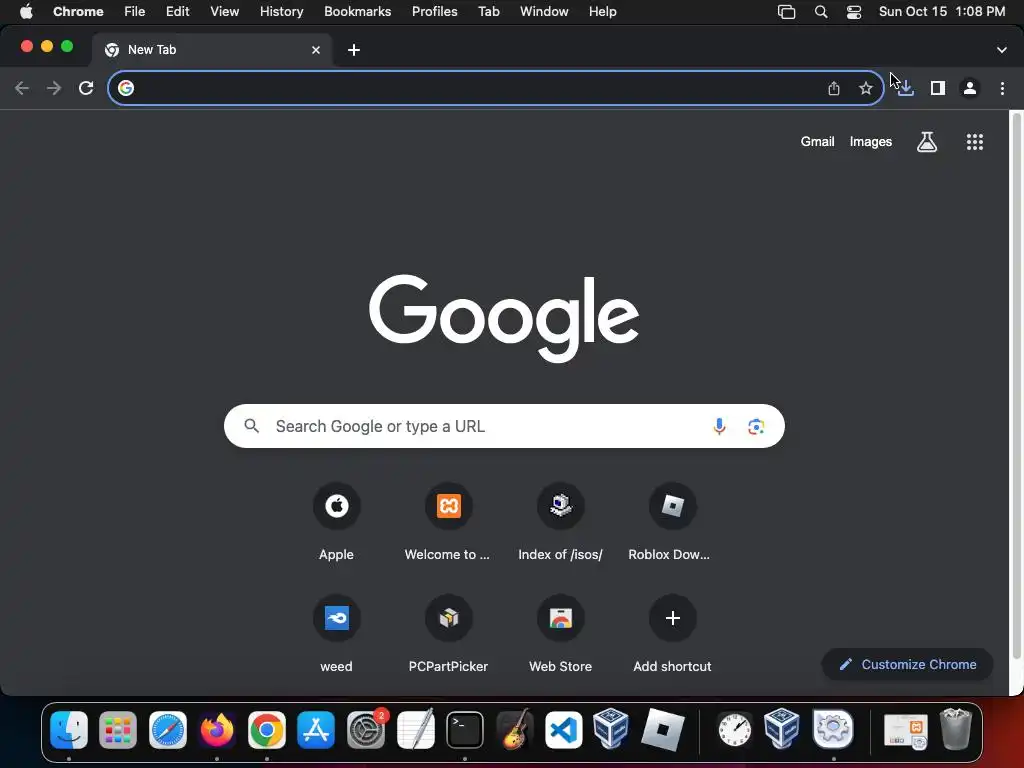
Task: Open the profile avatar icon
Action: click(x=970, y=88)
